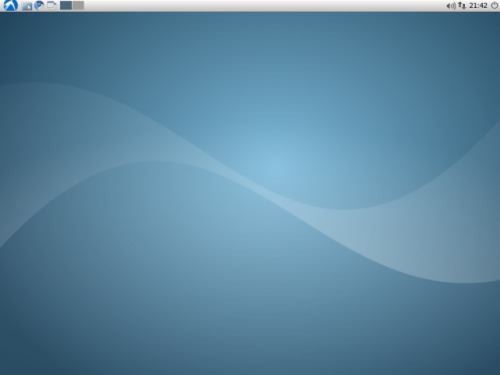This screenshot has width=500, height=375.
Task: Launch the file manager from the panel
Action: coord(27,6)
